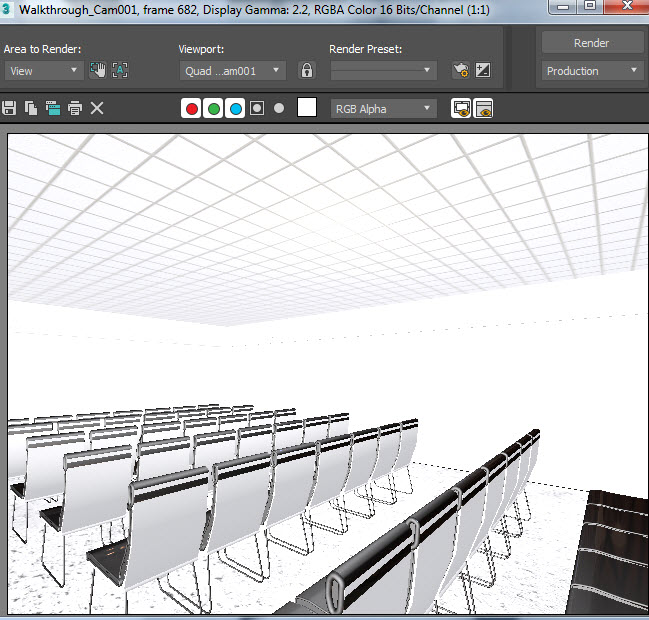The height and width of the screenshot is (620, 649).
Task: Toggle the red channel display
Action: [191, 109]
